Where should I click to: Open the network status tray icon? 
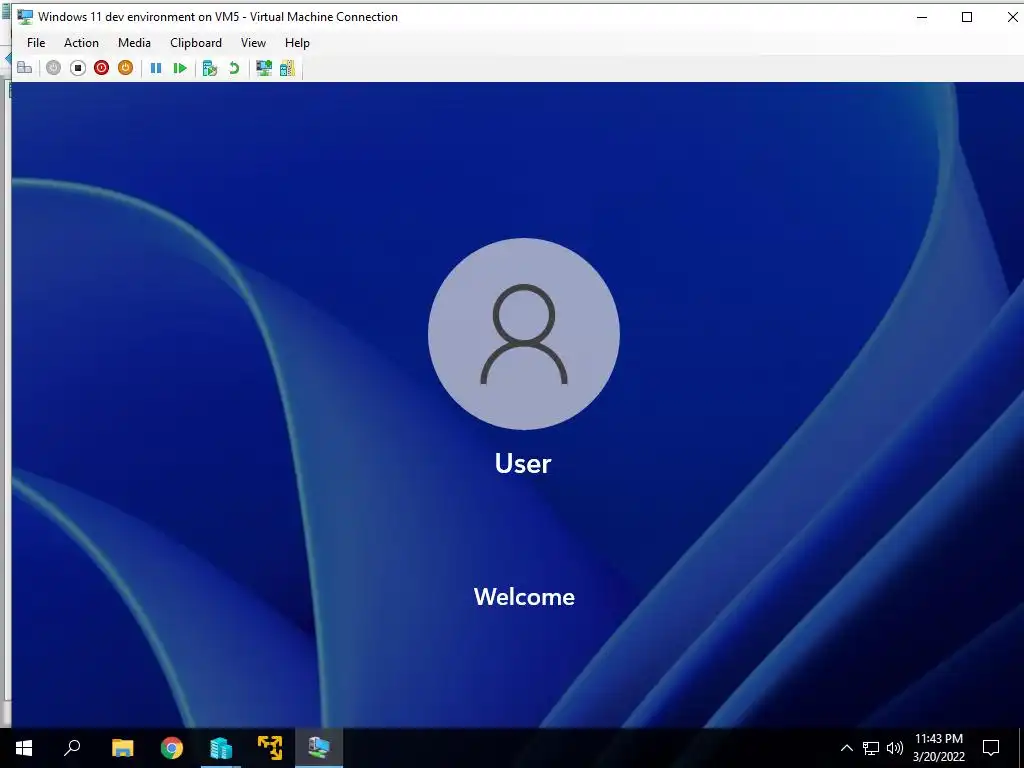click(x=871, y=748)
